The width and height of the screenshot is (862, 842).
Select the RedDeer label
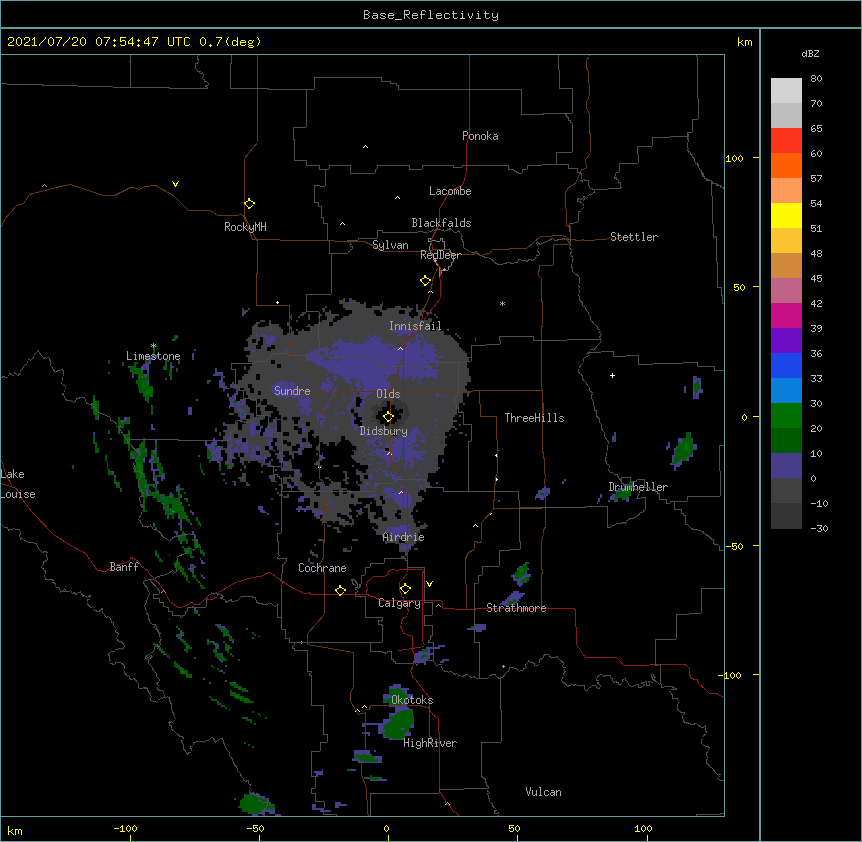point(440,255)
